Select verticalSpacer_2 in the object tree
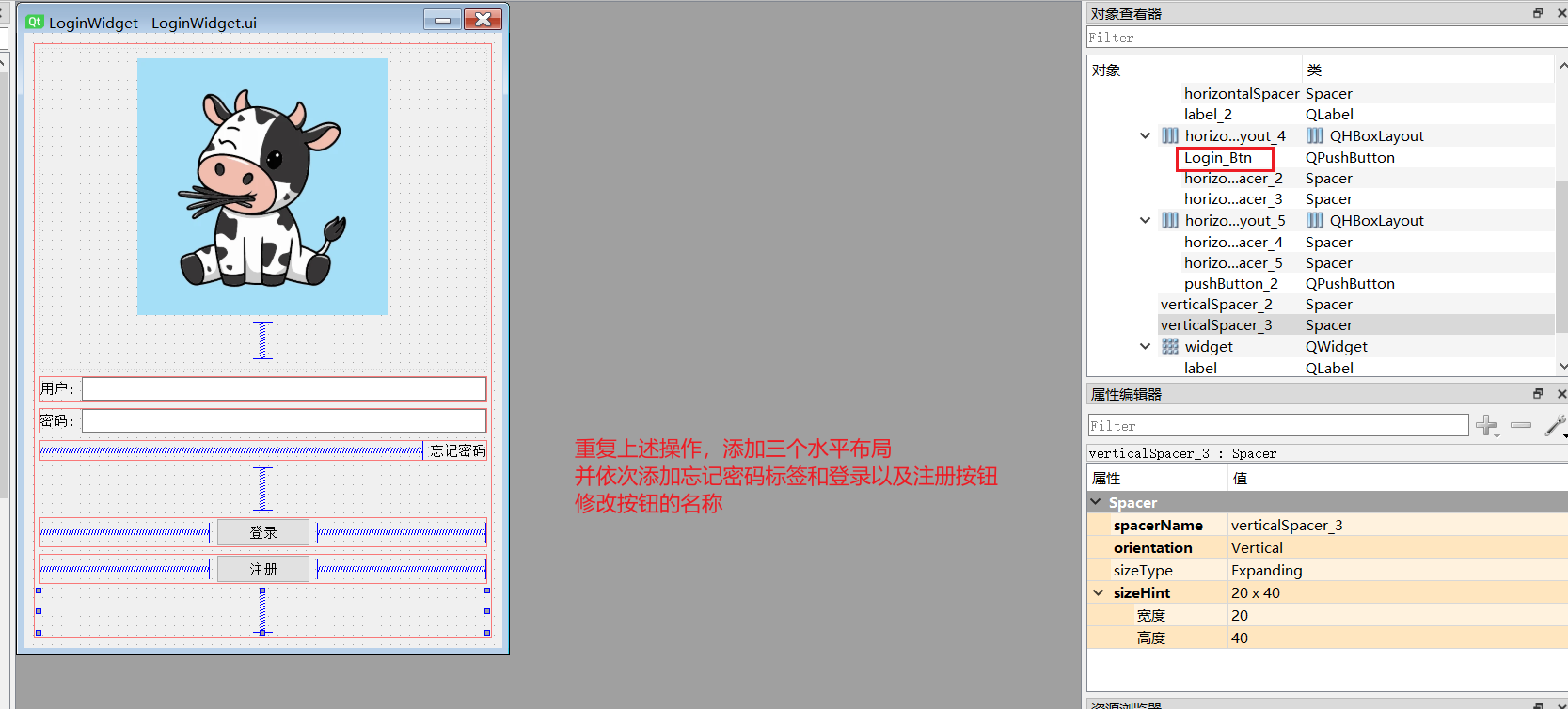The height and width of the screenshot is (709, 1568). click(x=1216, y=305)
